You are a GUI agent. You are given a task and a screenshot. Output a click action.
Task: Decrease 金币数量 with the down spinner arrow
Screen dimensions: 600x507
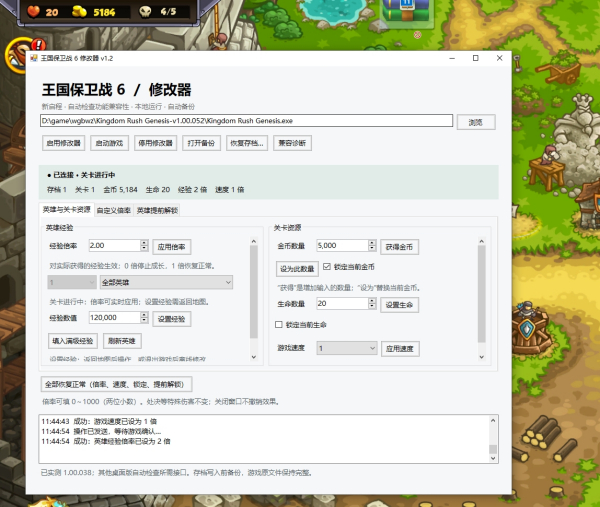pos(372,248)
